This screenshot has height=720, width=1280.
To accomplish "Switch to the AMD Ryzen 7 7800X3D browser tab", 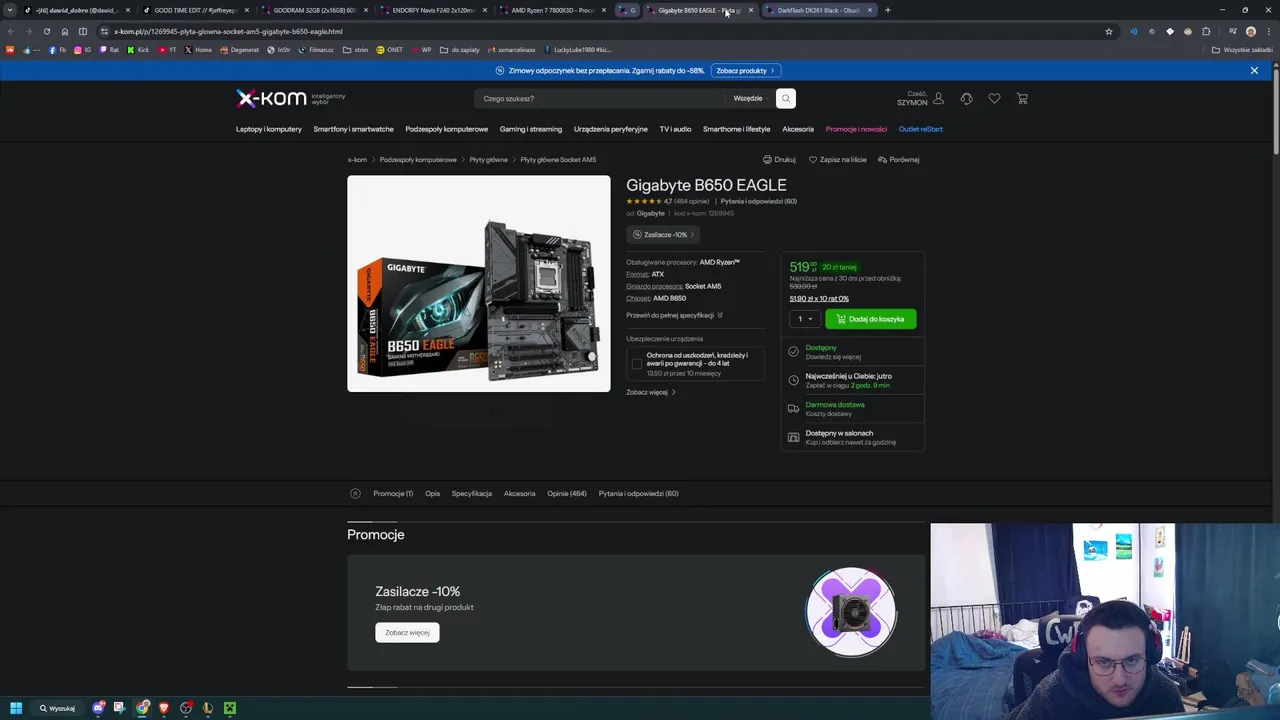I will tap(553, 10).
